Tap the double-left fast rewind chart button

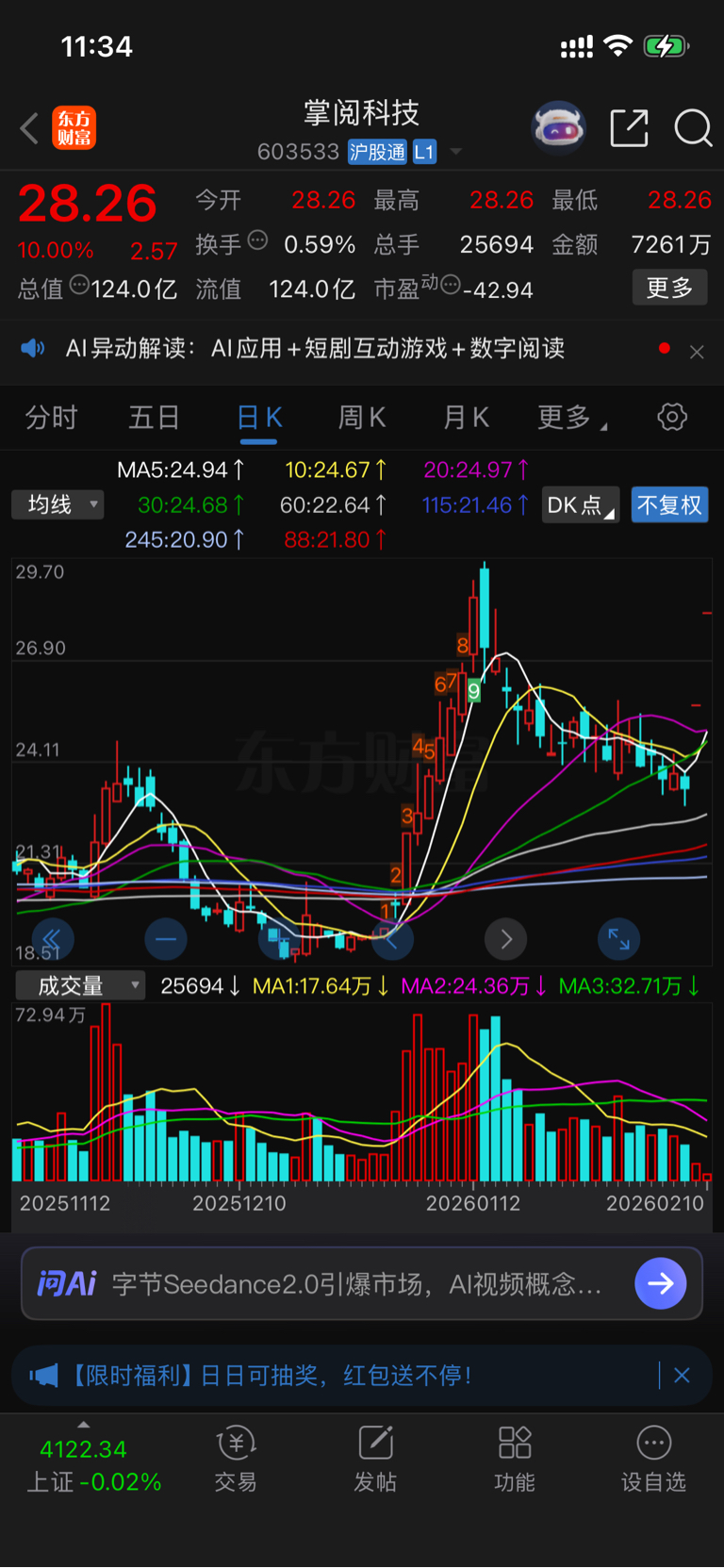(x=52, y=938)
